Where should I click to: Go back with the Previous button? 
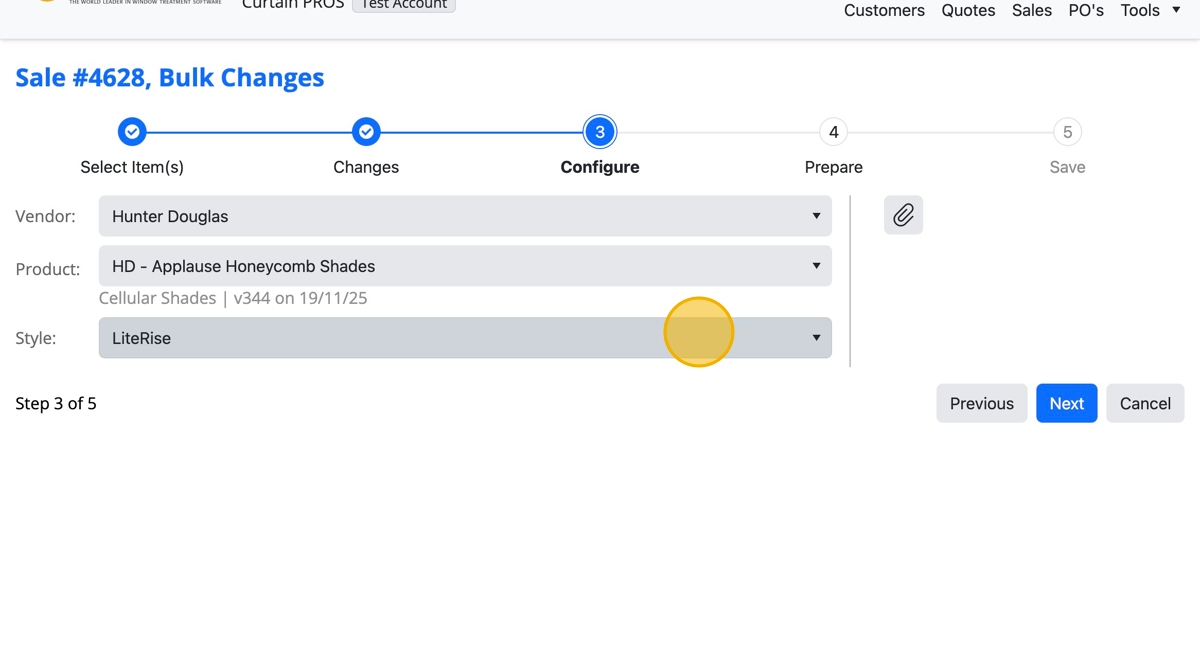[x=981, y=403]
